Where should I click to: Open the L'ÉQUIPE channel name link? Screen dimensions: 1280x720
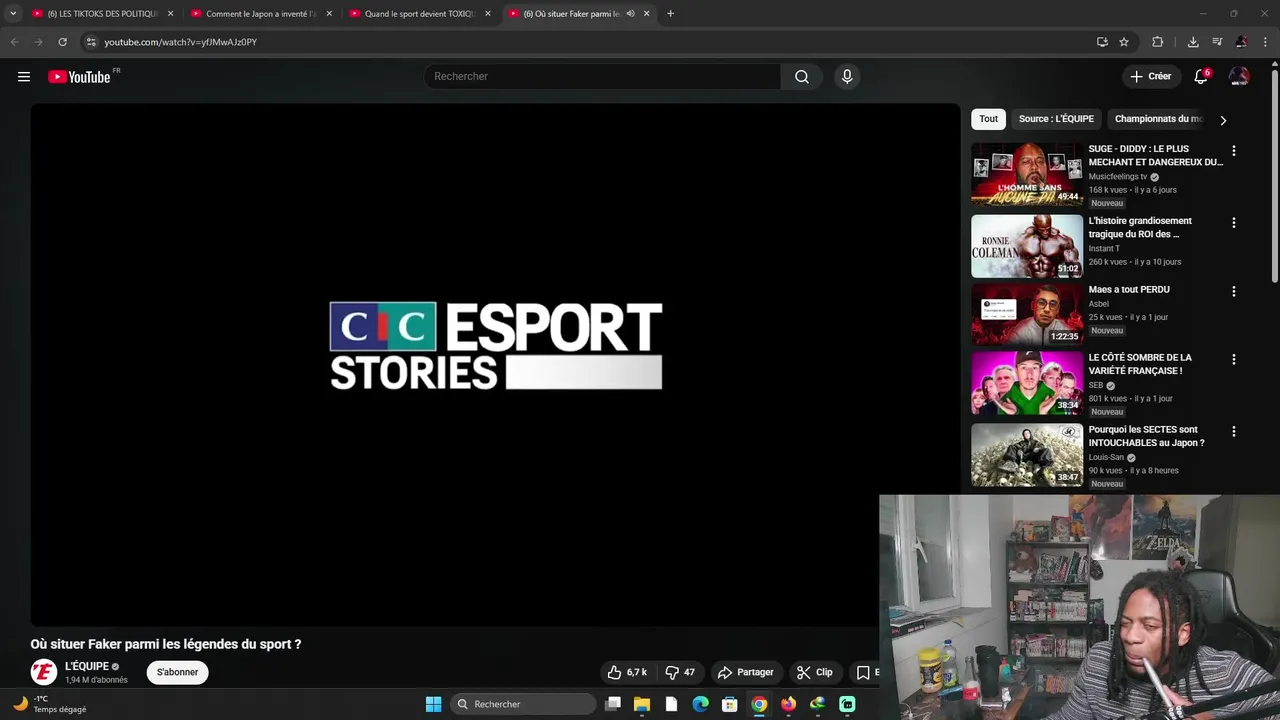tap(87, 666)
